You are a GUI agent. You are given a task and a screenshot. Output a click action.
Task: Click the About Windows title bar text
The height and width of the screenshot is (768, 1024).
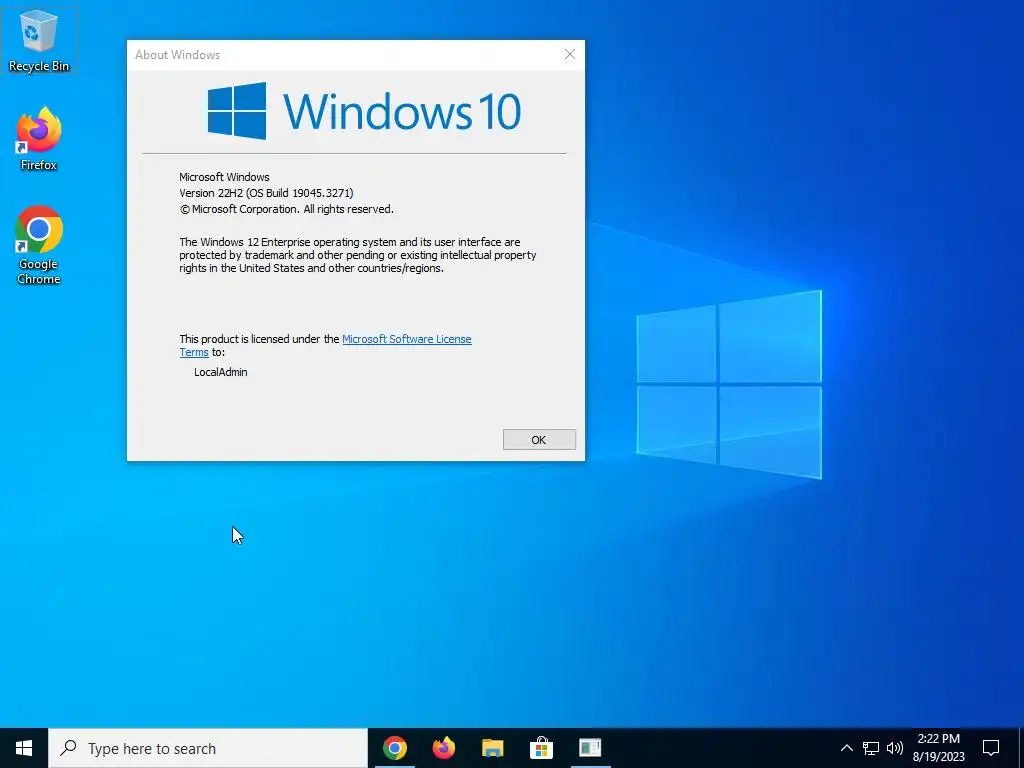pos(178,55)
